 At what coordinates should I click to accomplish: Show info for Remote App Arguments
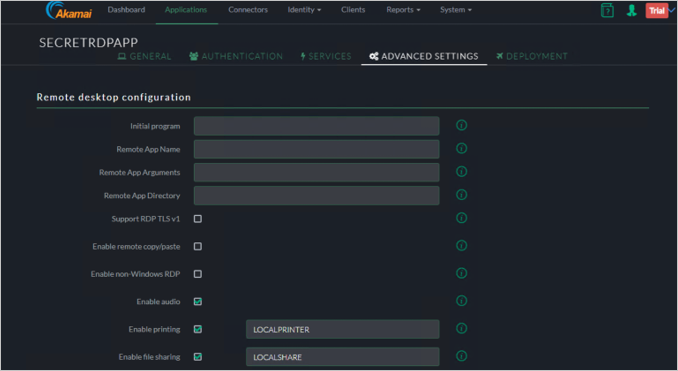tap(461, 172)
